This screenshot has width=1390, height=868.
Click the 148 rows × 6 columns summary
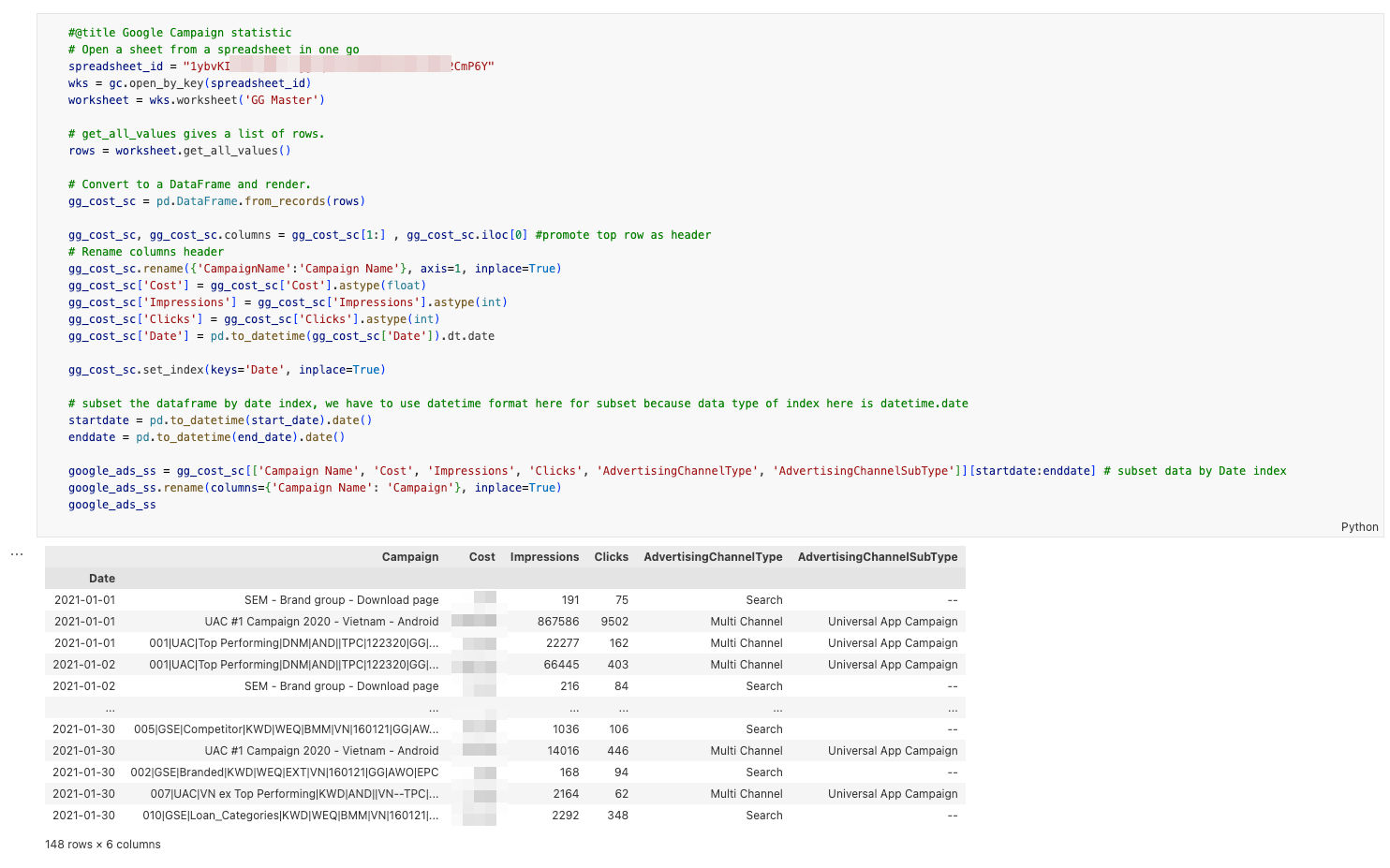tap(103, 845)
